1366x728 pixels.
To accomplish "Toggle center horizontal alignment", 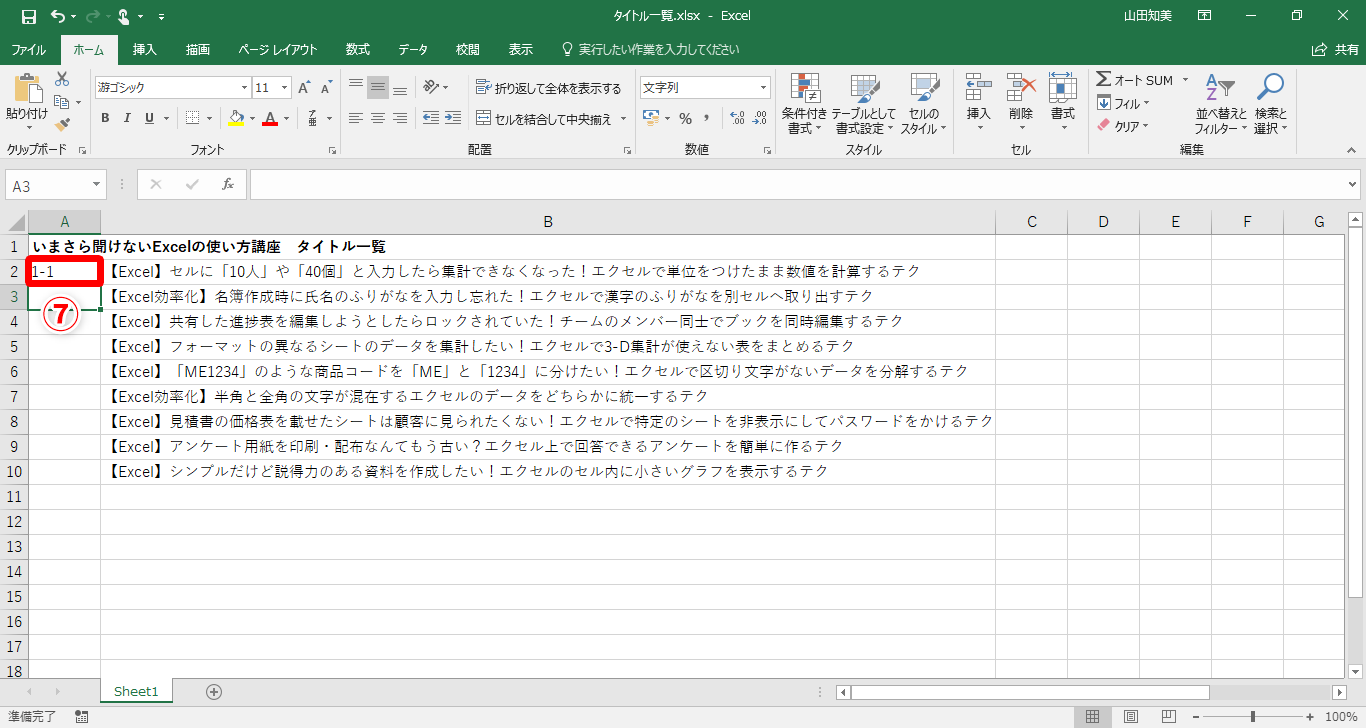I will coord(378,118).
